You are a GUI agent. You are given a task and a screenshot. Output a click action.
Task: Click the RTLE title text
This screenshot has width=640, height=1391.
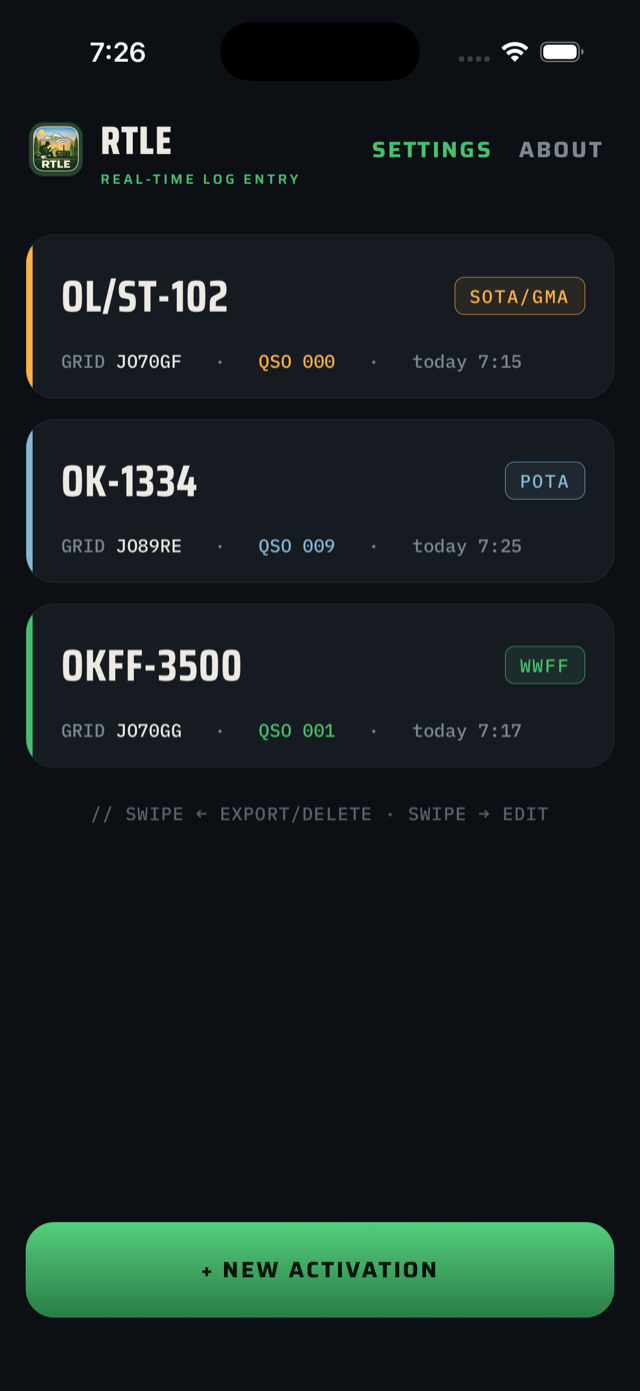pyautogui.click(x=136, y=142)
